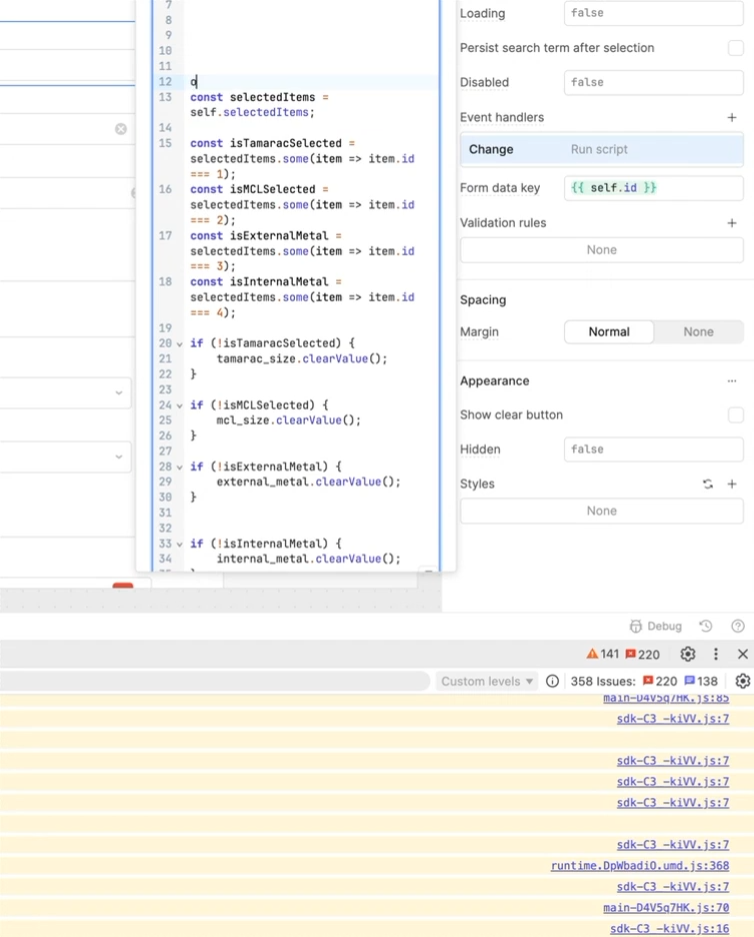The height and width of the screenshot is (937, 754).
Task: Click 'mcl_size.clearValue();' code line
Action: pos(289,421)
